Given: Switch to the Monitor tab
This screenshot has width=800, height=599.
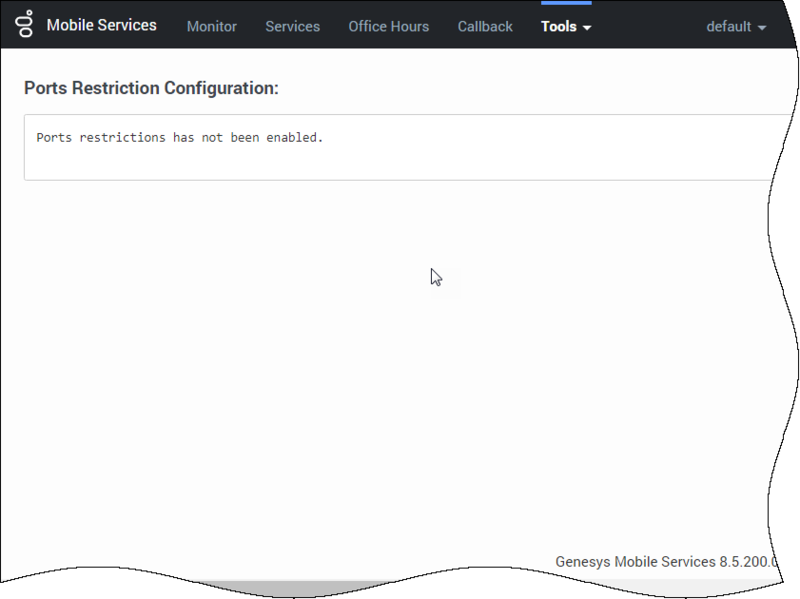Looking at the screenshot, I should [212, 27].
